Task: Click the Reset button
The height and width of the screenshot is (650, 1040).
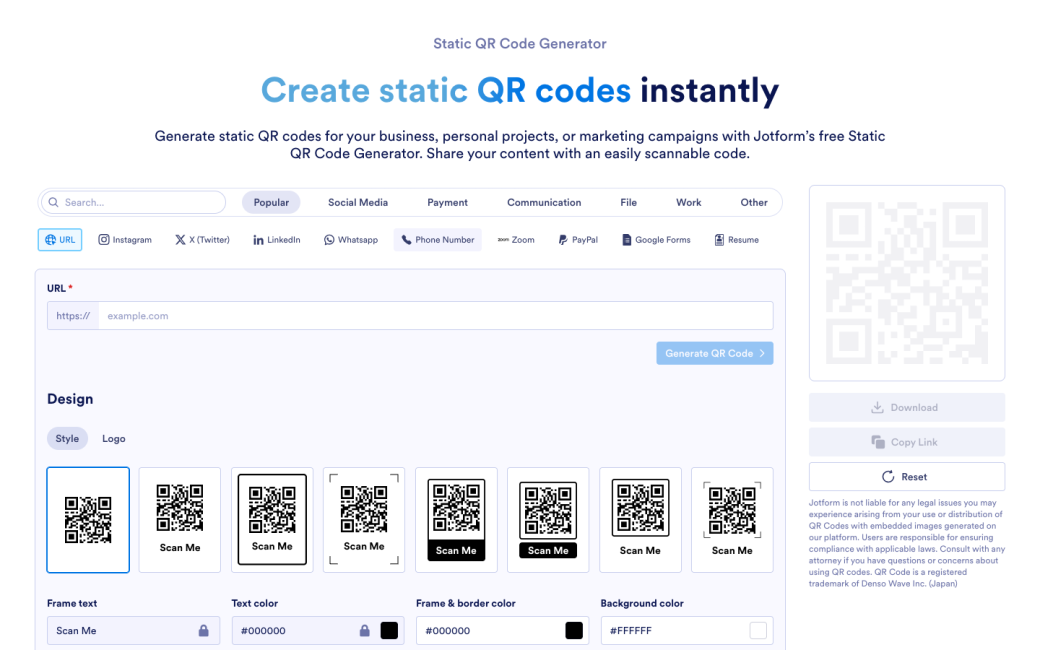Action: (x=907, y=476)
